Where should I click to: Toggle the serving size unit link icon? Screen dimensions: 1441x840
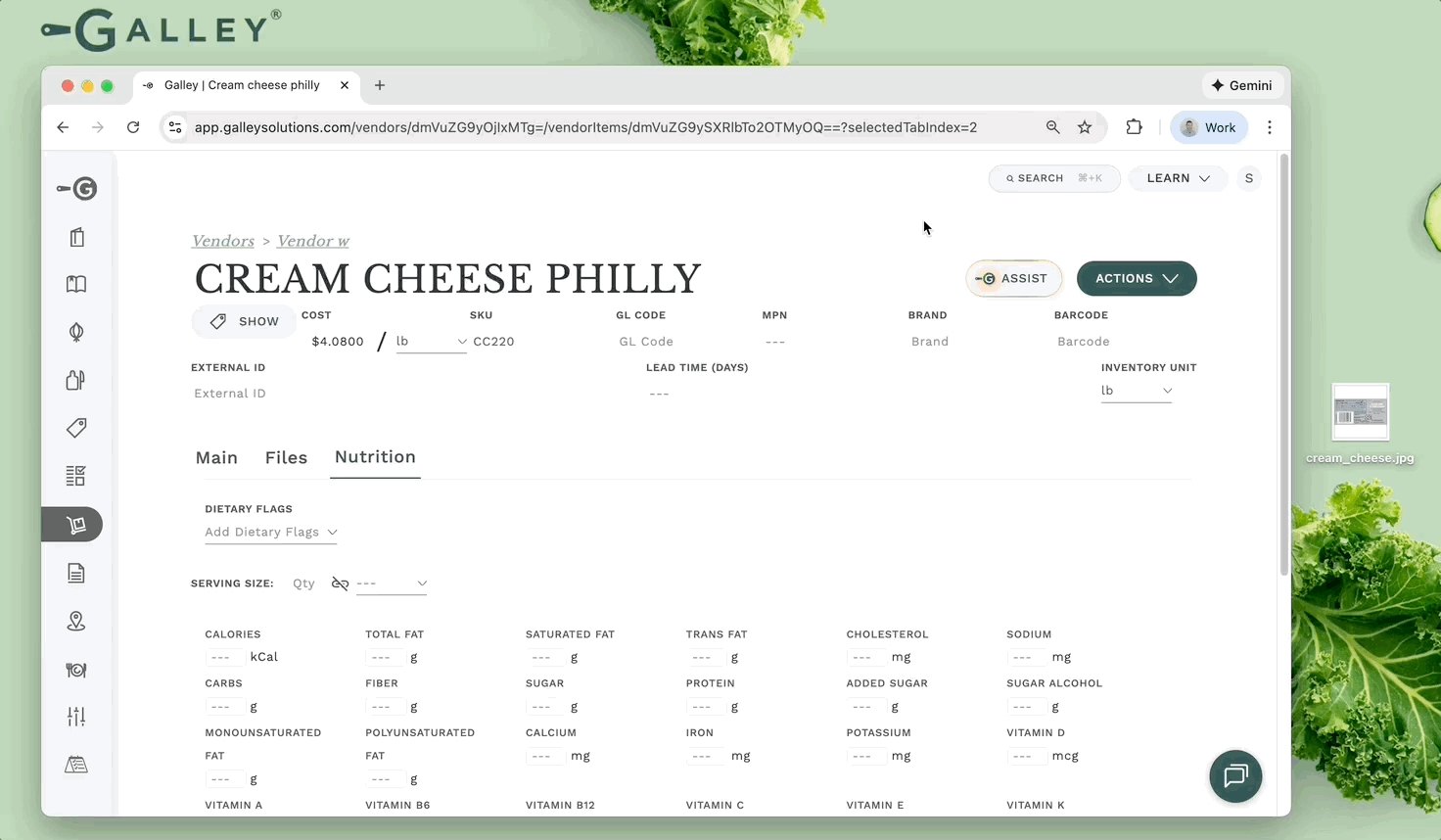point(340,583)
